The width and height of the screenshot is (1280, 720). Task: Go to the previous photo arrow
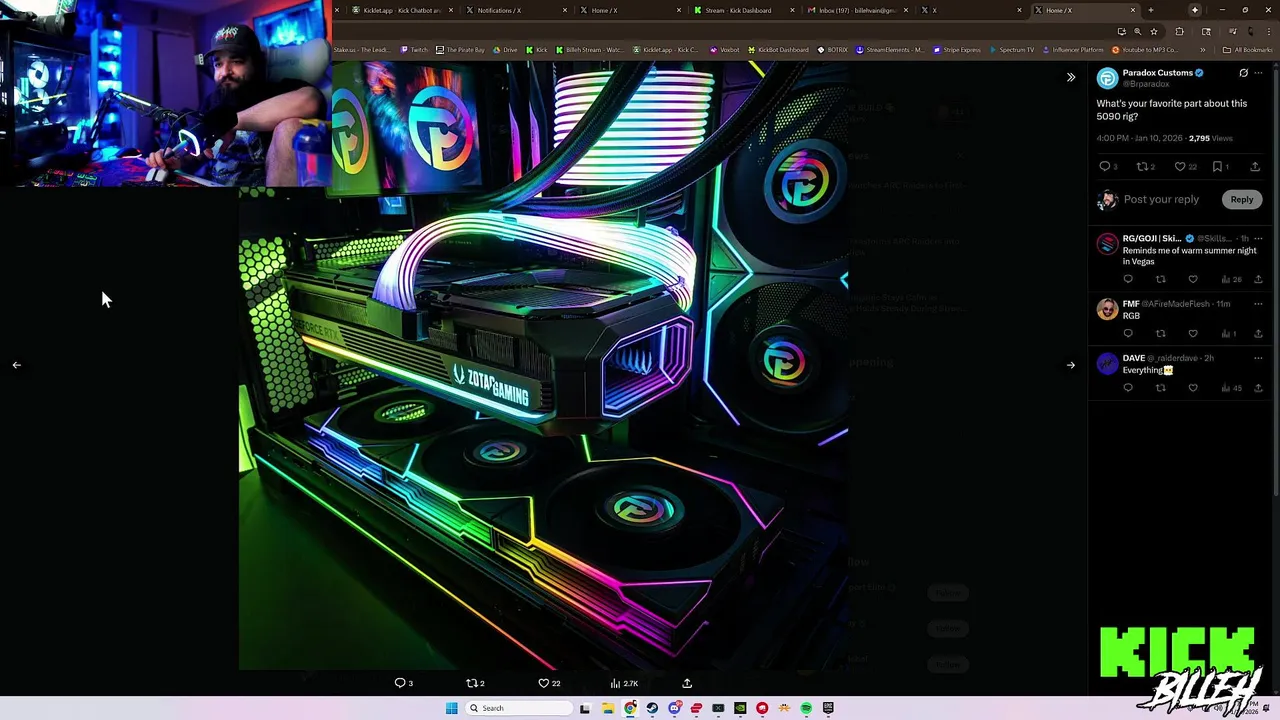(x=16, y=365)
